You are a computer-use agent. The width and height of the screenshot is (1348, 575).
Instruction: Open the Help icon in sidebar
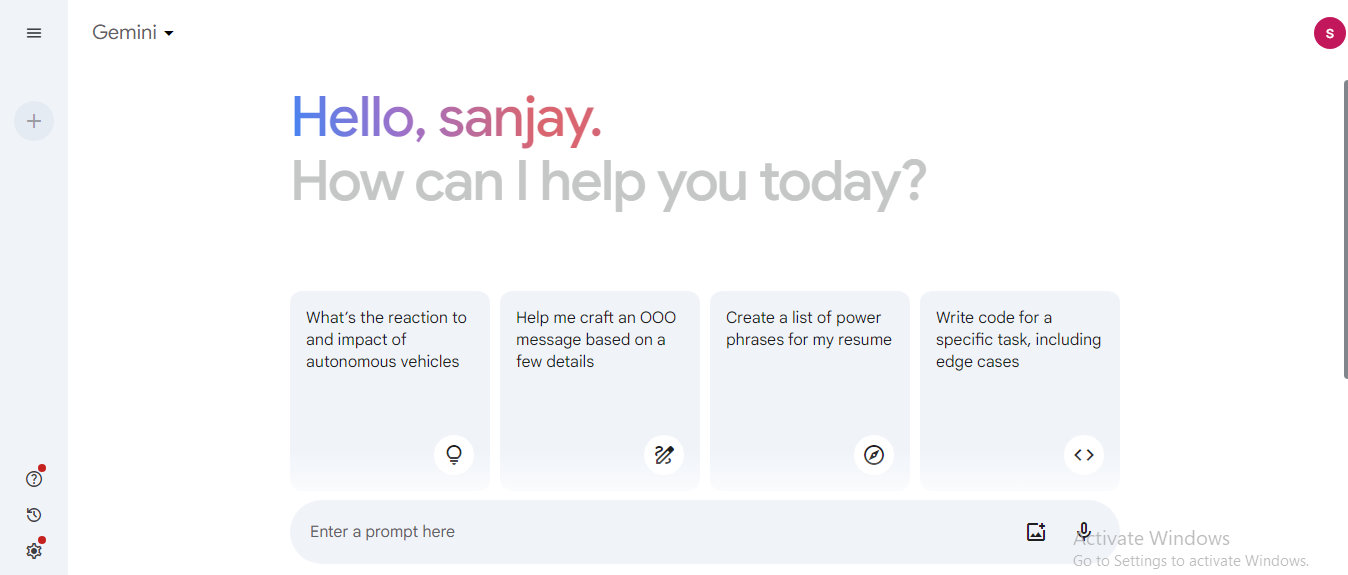pyautogui.click(x=34, y=479)
